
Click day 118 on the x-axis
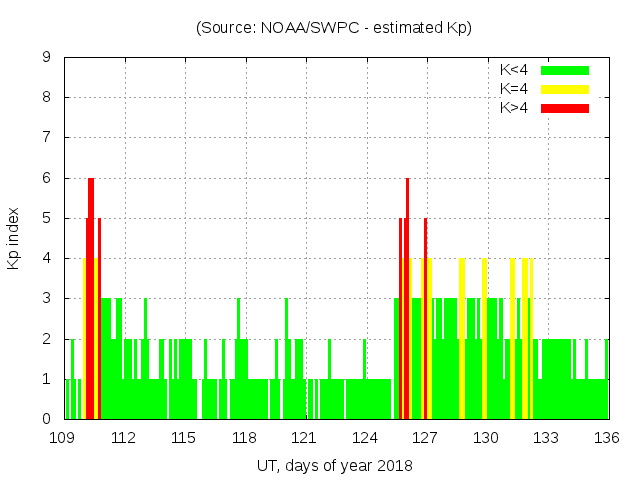pyautogui.click(x=244, y=438)
